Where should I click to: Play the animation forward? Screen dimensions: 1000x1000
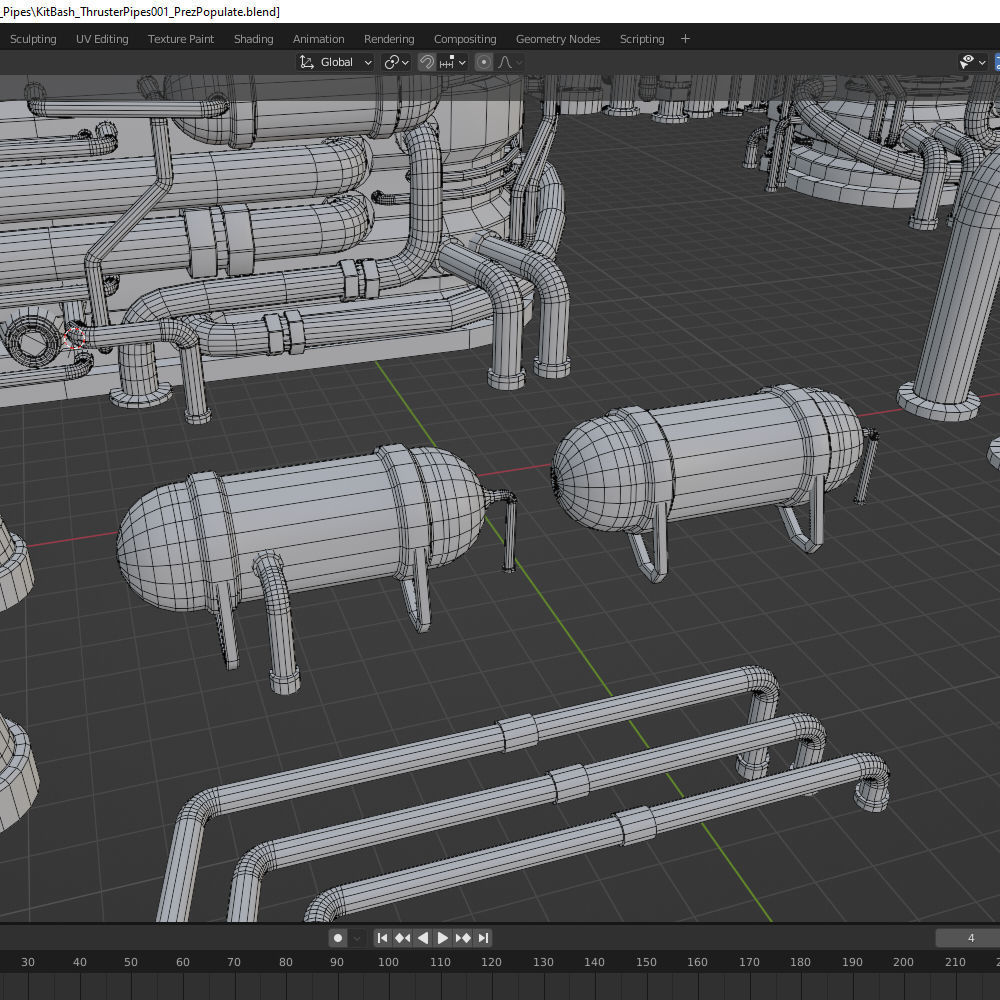[x=443, y=938]
